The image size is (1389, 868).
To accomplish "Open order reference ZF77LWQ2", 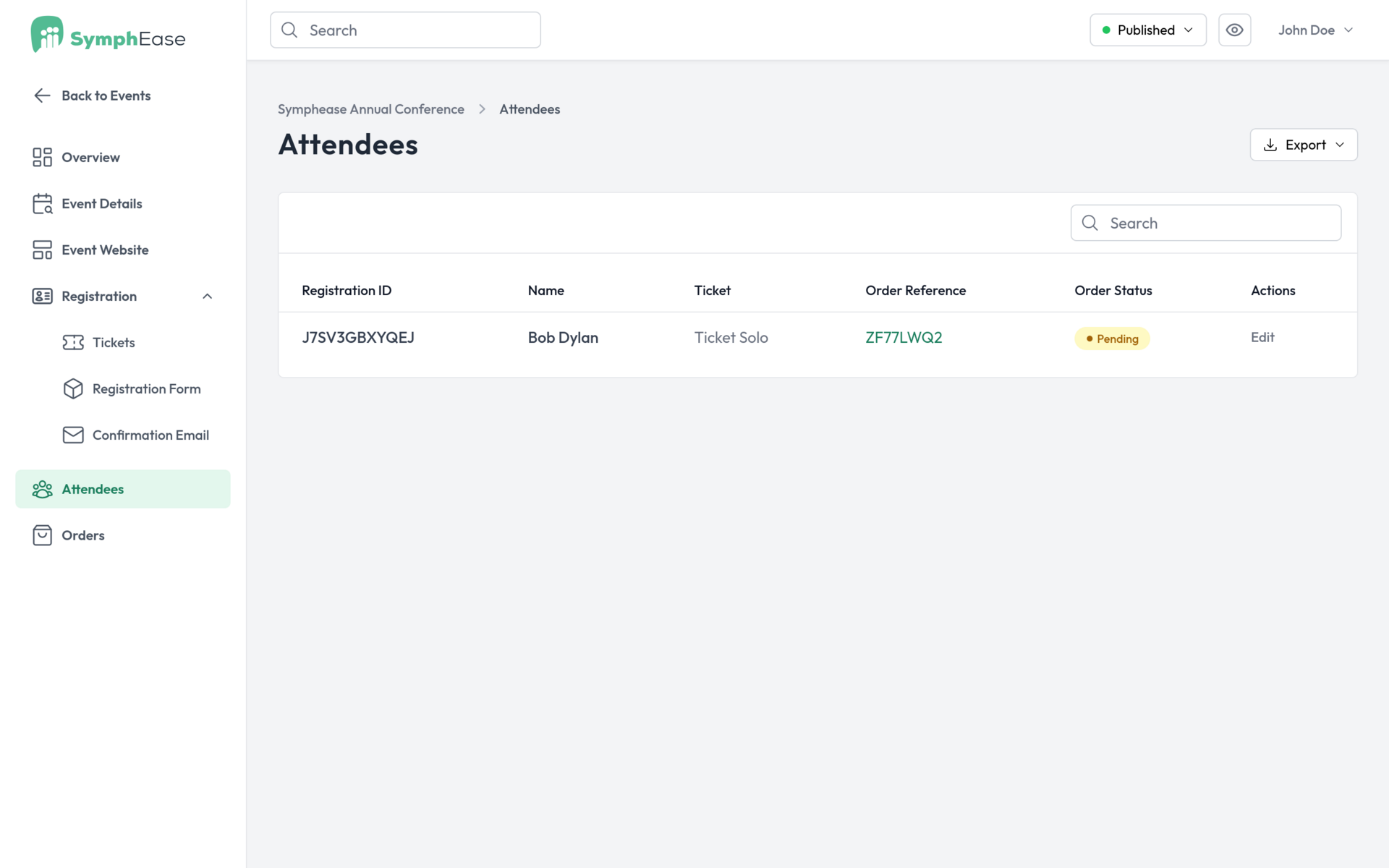I will tap(903, 337).
